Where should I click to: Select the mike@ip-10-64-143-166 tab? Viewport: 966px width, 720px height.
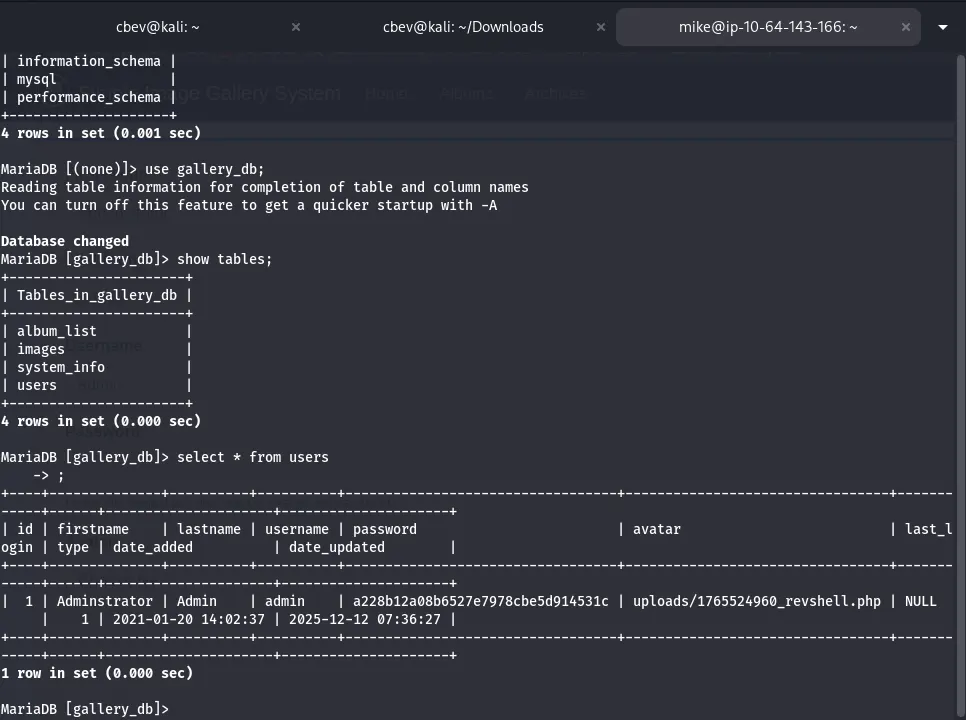767,27
